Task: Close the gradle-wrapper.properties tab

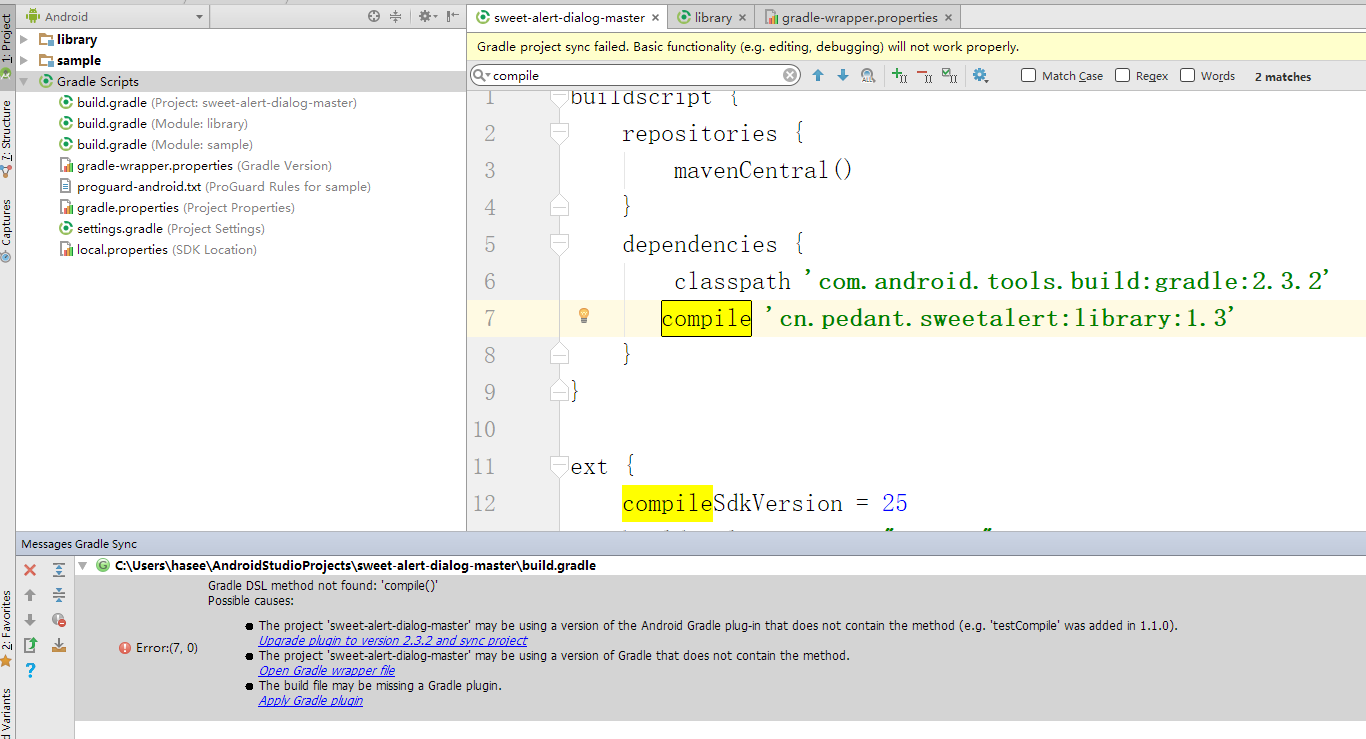Action: [948, 18]
